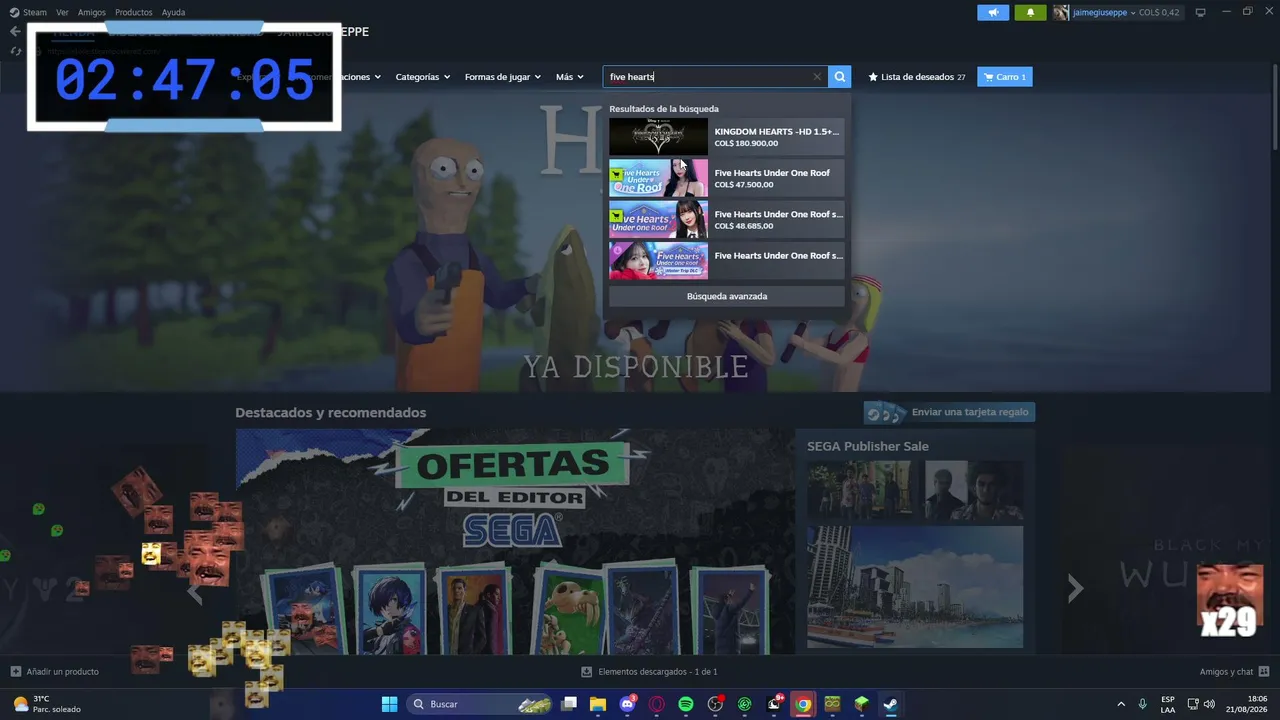
Task: Expand the Más dropdown
Action: [570, 77]
